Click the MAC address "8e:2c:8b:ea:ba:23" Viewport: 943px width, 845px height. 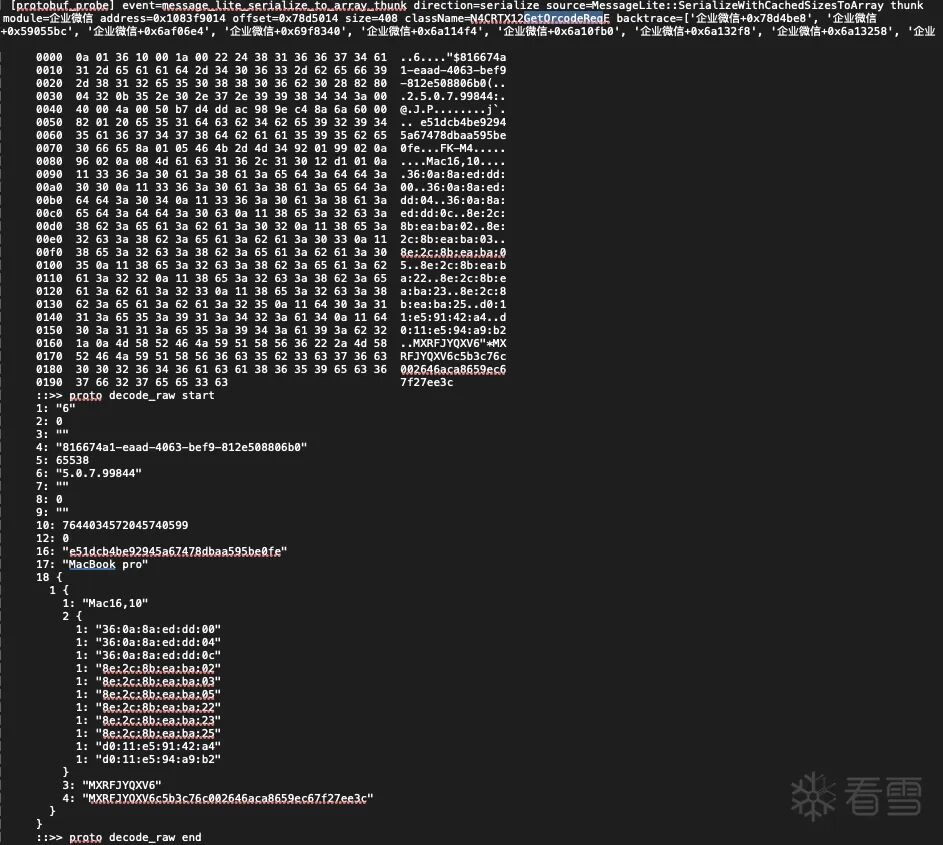(x=158, y=720)
